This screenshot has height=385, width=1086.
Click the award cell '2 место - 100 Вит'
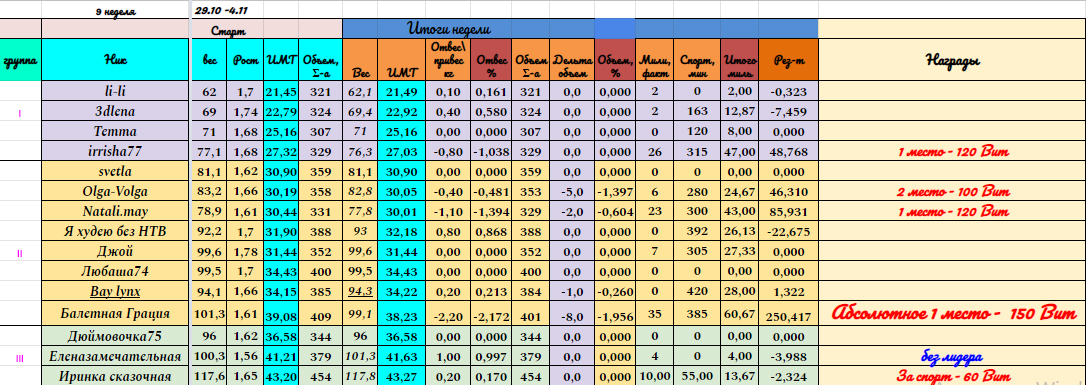pos(953,191)
